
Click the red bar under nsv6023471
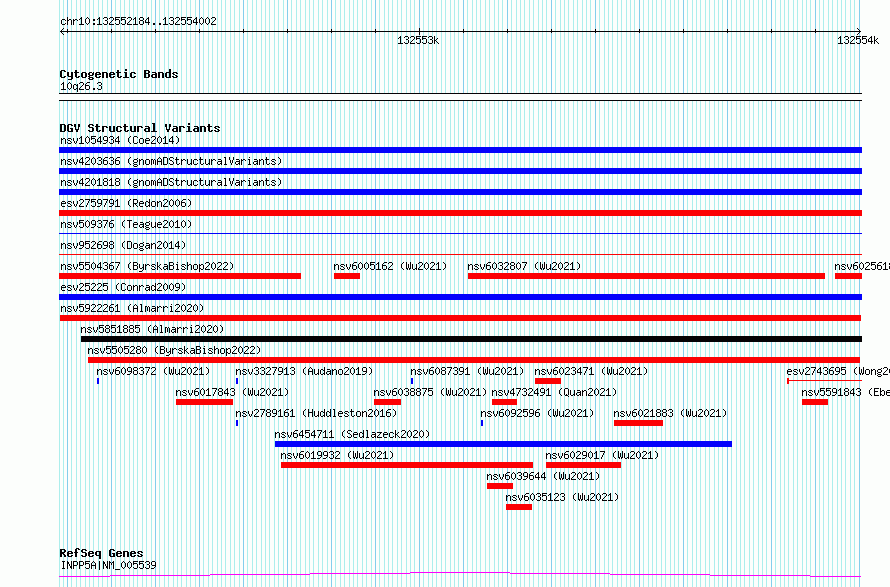click(x=548, y=381)
